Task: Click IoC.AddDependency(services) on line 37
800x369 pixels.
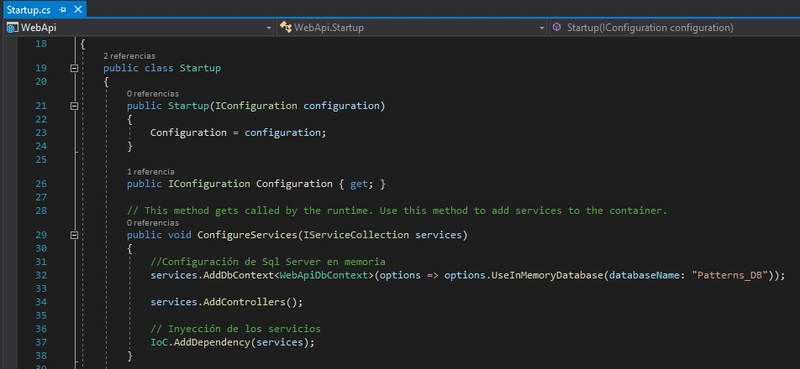Action: pyautogui.click(x=232, y=342)
